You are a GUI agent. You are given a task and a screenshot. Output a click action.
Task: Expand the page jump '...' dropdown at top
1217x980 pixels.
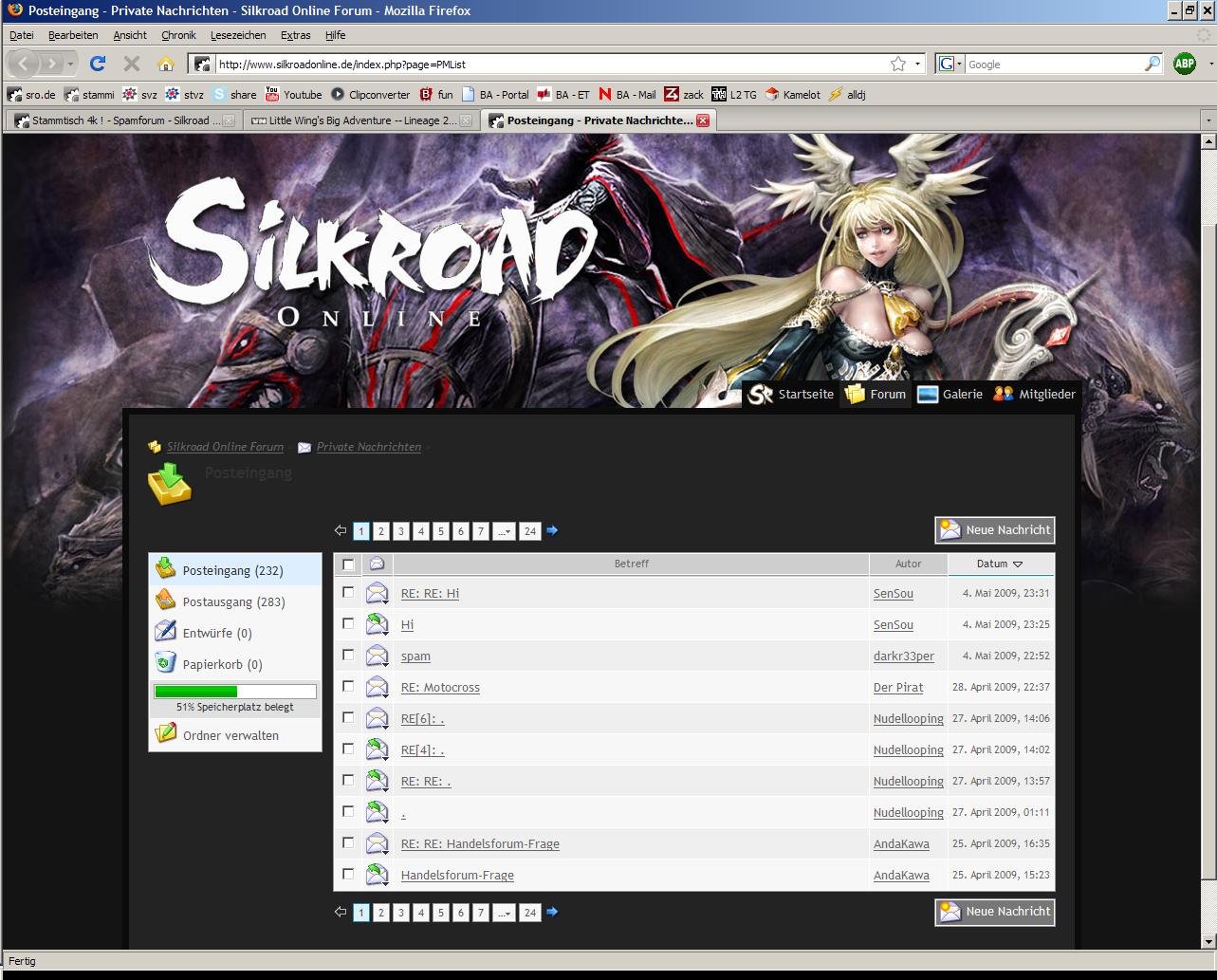pos(504,531)
